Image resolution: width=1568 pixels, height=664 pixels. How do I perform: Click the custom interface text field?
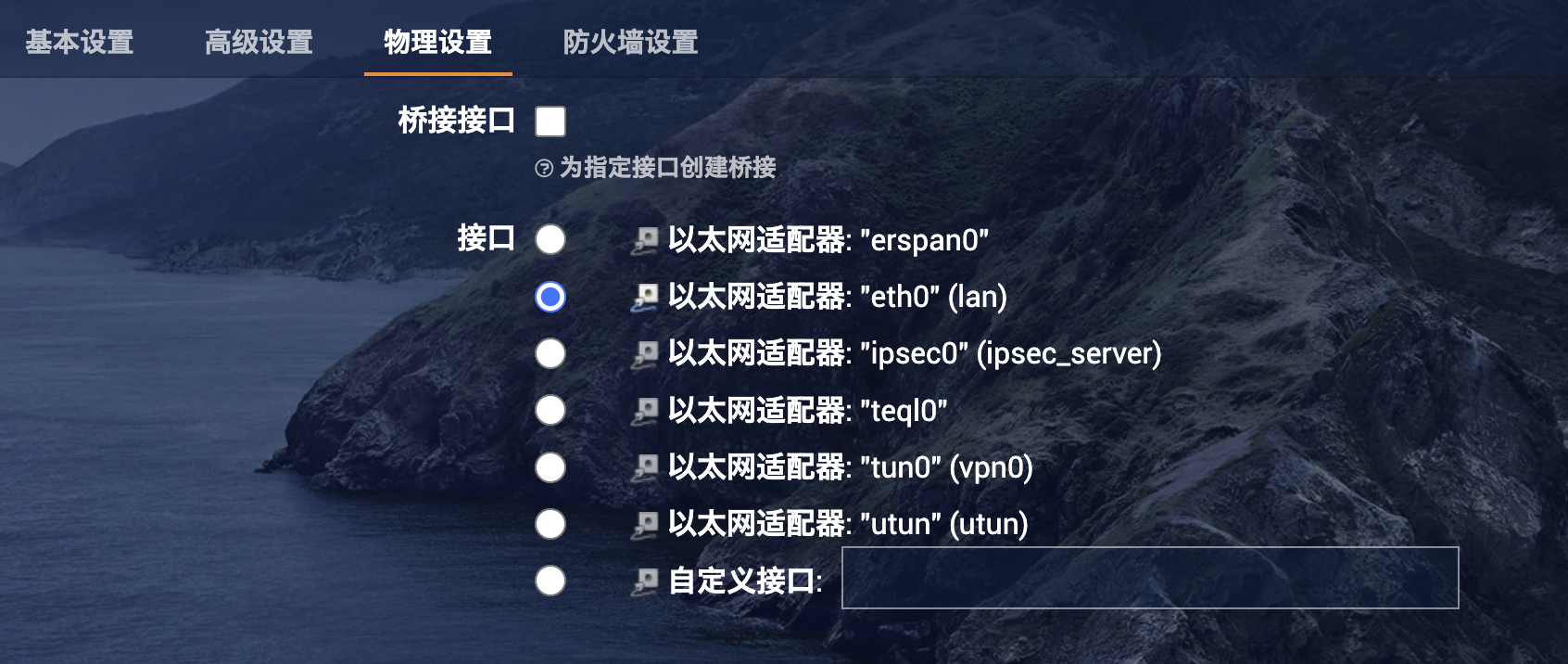click(x=1149, y=578)
